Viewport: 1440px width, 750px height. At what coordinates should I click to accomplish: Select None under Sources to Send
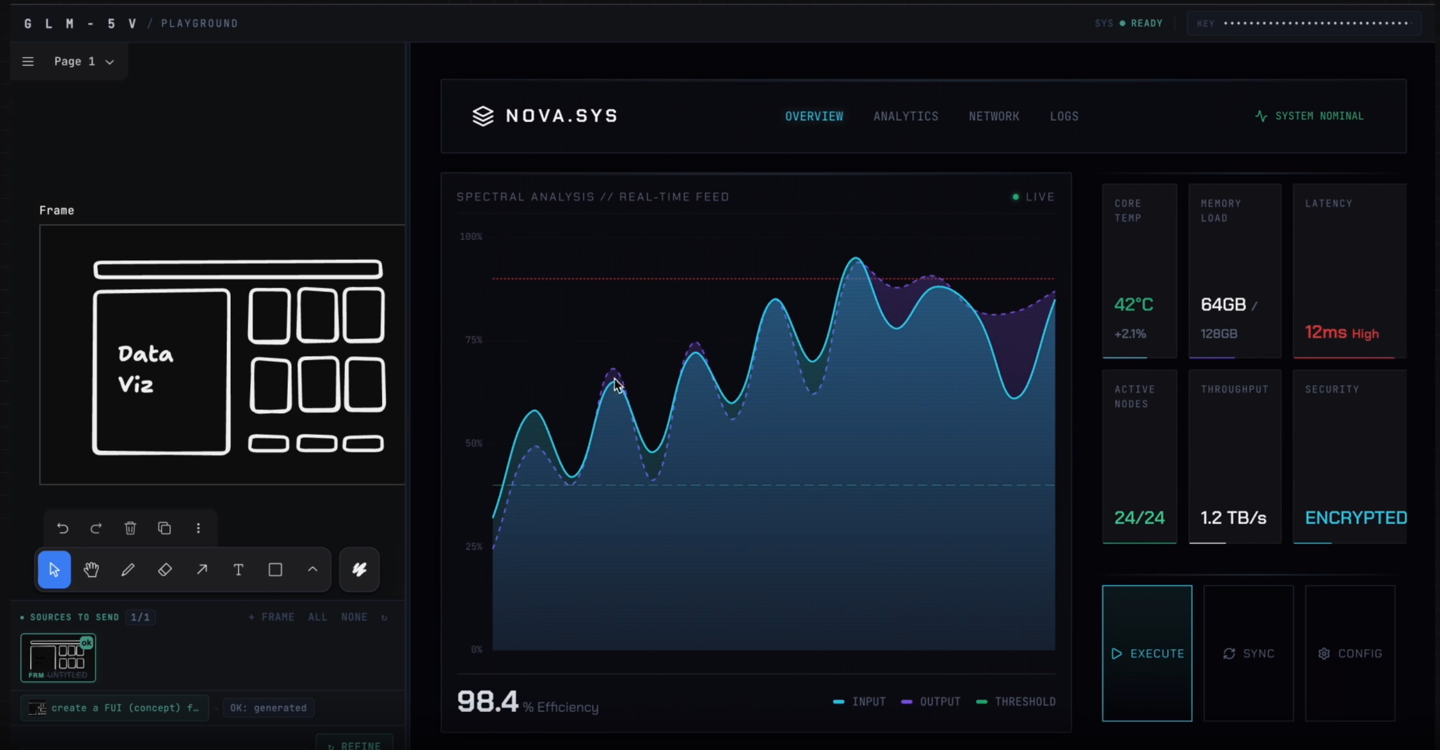click(x=354, y=618)
